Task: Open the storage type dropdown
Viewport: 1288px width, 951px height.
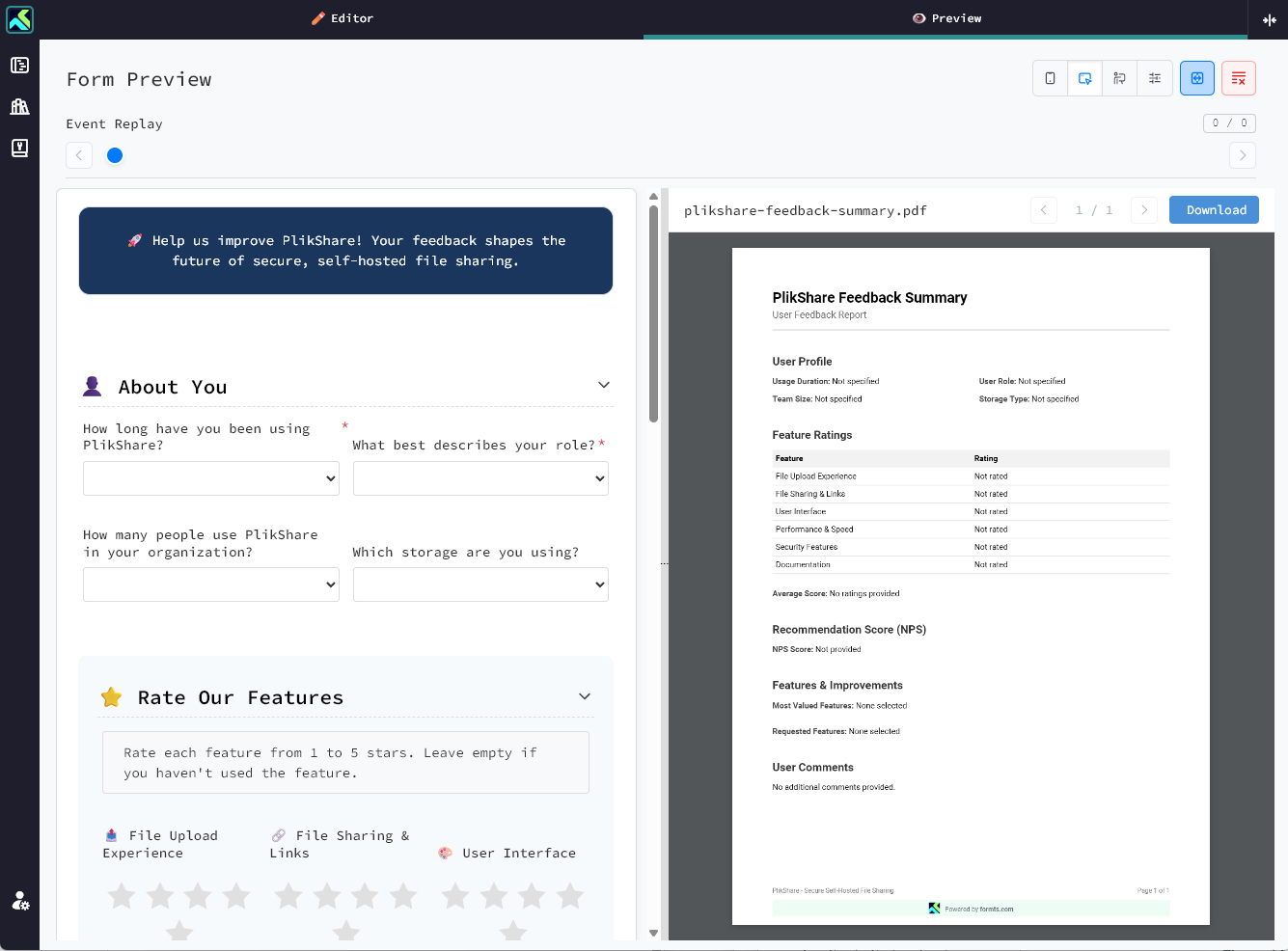Action: pyautogui.click(x=480, y=584)
